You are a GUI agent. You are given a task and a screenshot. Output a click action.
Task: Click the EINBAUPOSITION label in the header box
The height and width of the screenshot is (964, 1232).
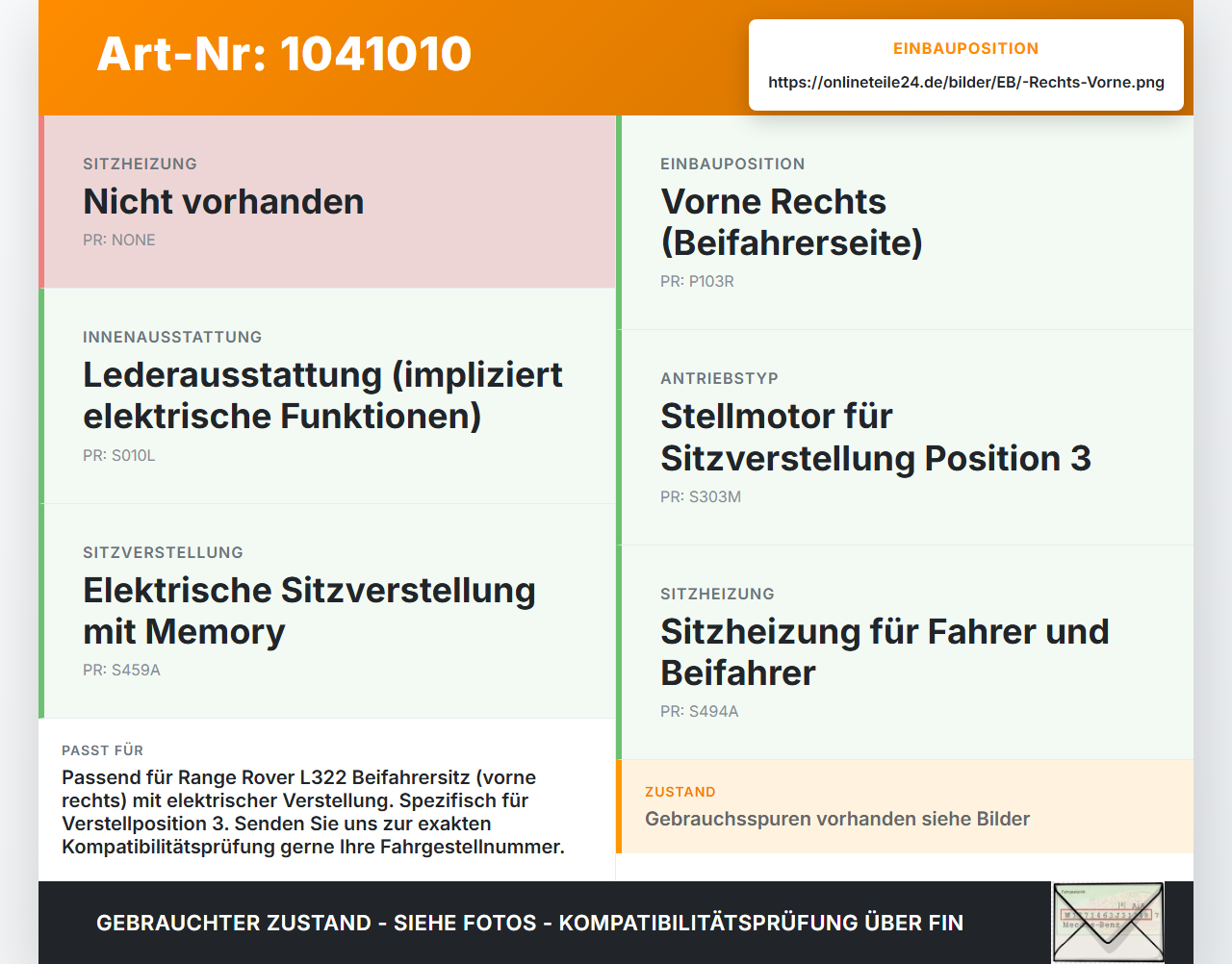click(x=966, y=48)
